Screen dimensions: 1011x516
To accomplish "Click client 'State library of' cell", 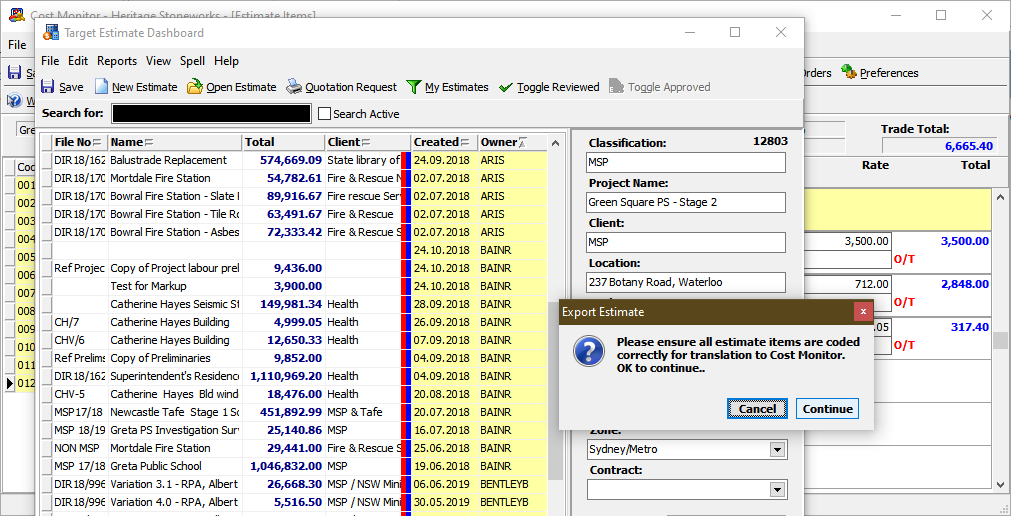I will pos(363,160).
